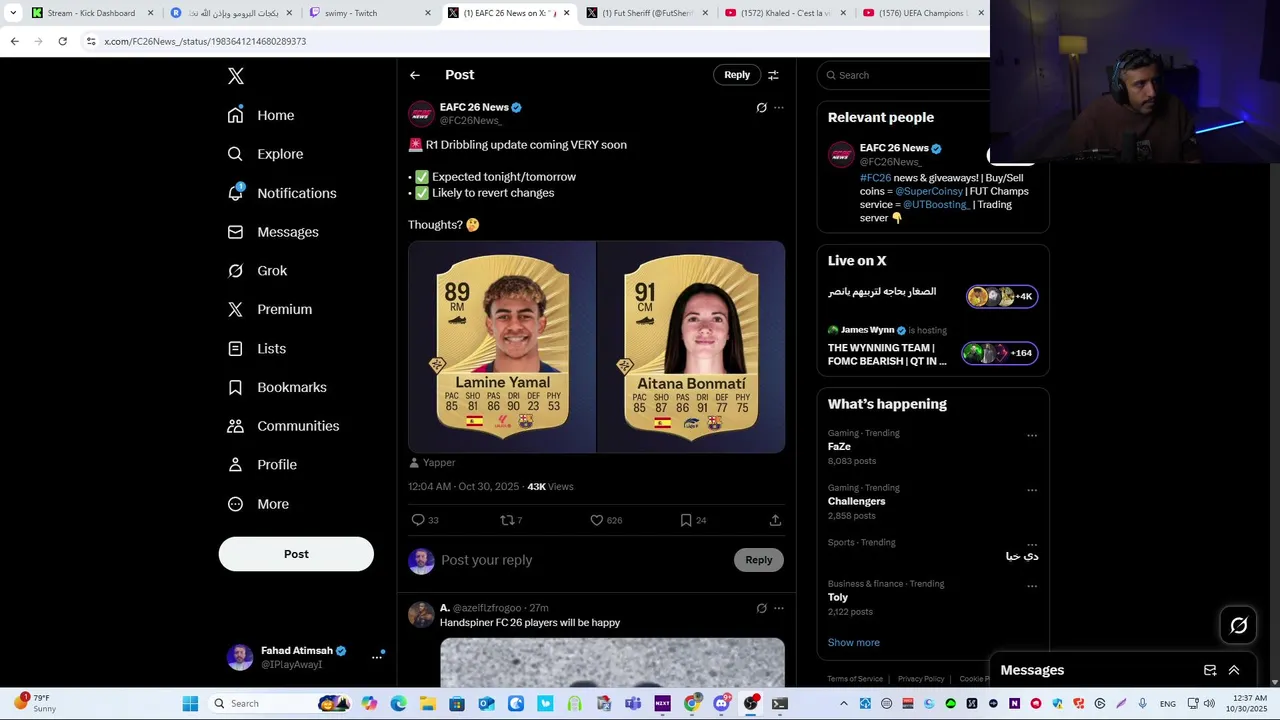1280x720 pixels.
Task: Open the @UTBoosting_ mention link
Action: tap(936, 204)
